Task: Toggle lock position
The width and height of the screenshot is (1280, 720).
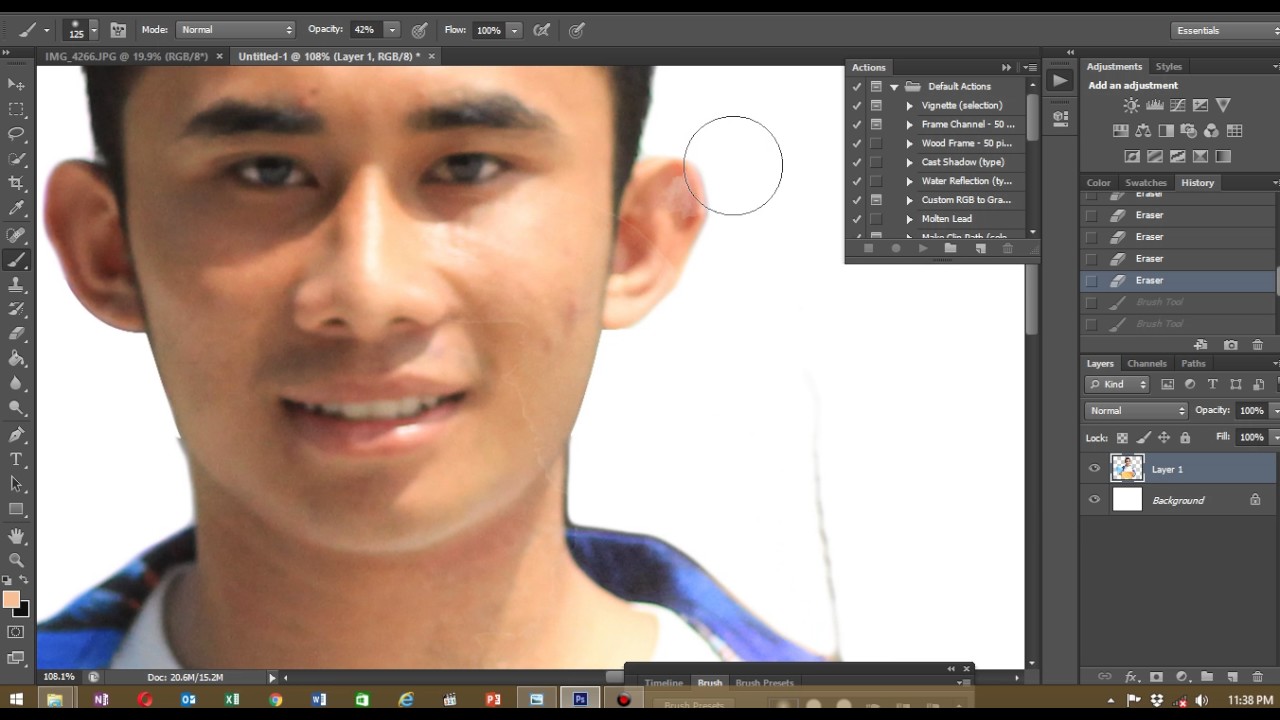Action: click(x=1164, y=438)
